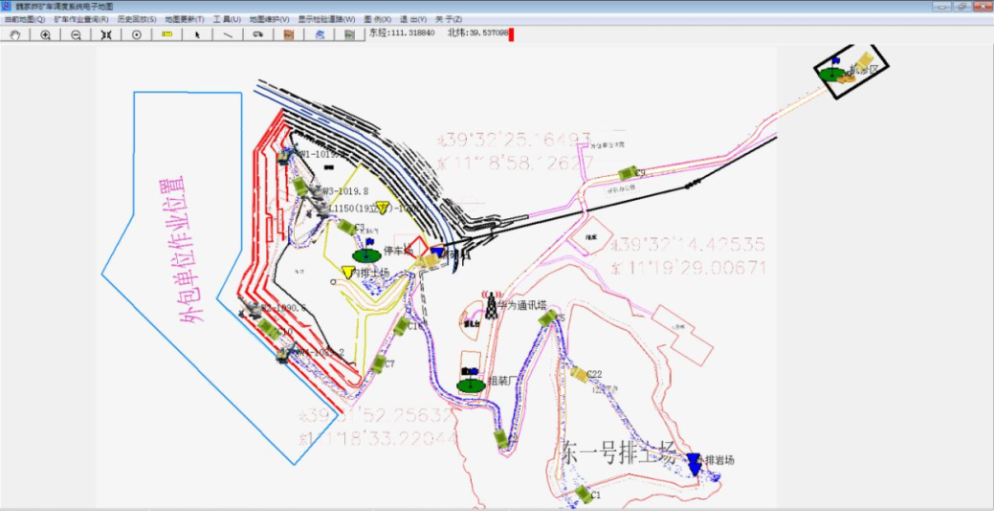Click the 退出 menu item
Image resolution: width=994 pixels, height=511 pixels.
pos(413,19)
